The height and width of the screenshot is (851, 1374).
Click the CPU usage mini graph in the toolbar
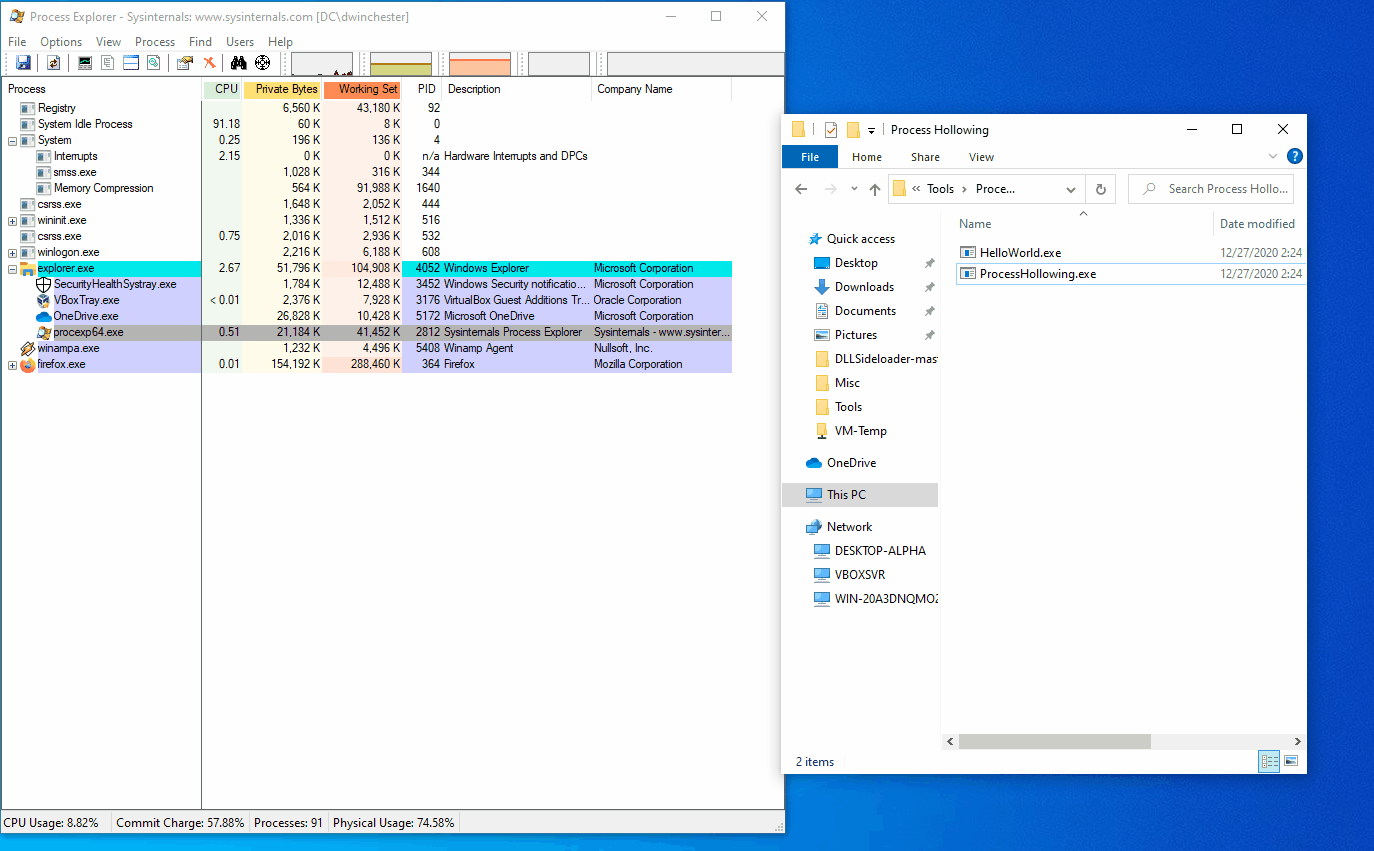tap(322, 64)
